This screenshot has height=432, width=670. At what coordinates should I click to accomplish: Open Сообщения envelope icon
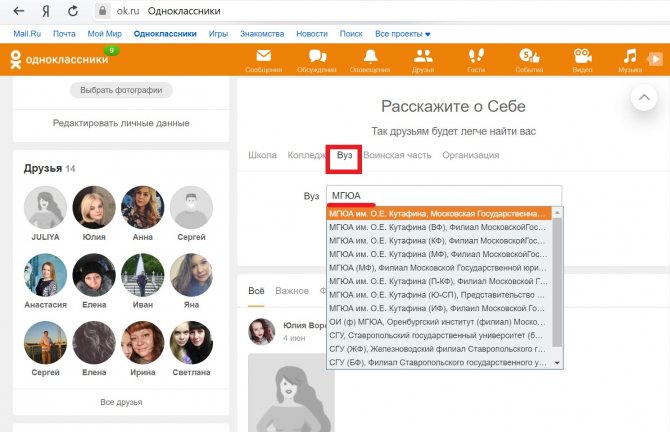[264, 56]
